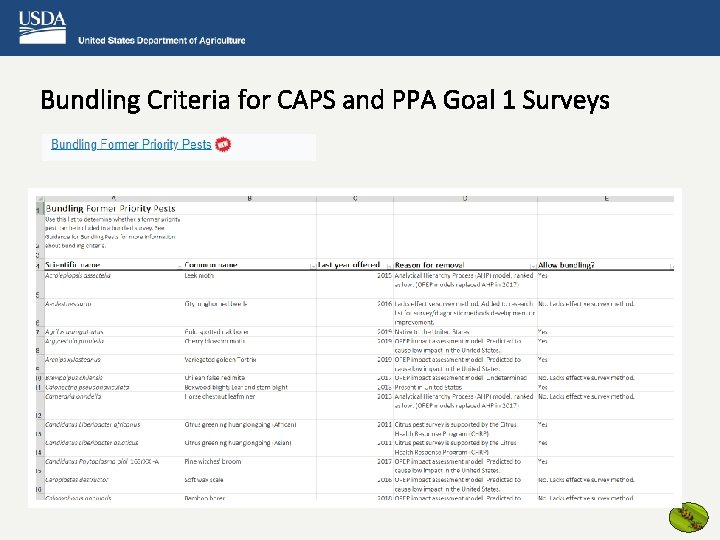This screenshot has height=540, width=720.
Task: Select the Citrus greening huanglongbing (African) cell
Action: pos(249,429)
